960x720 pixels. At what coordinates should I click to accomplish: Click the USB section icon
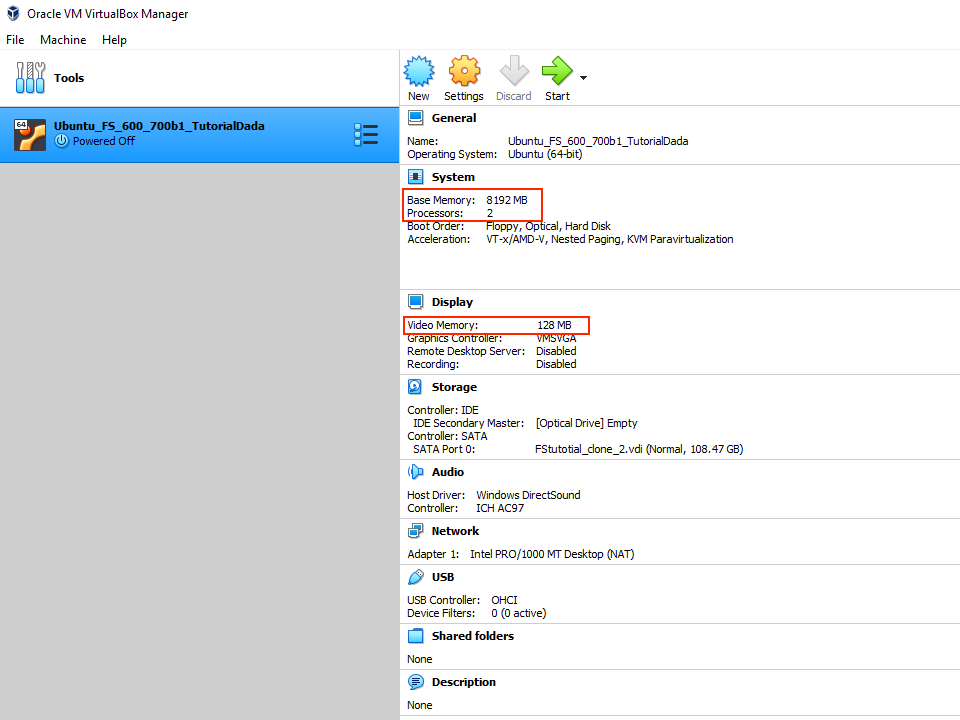click(416, 577)
